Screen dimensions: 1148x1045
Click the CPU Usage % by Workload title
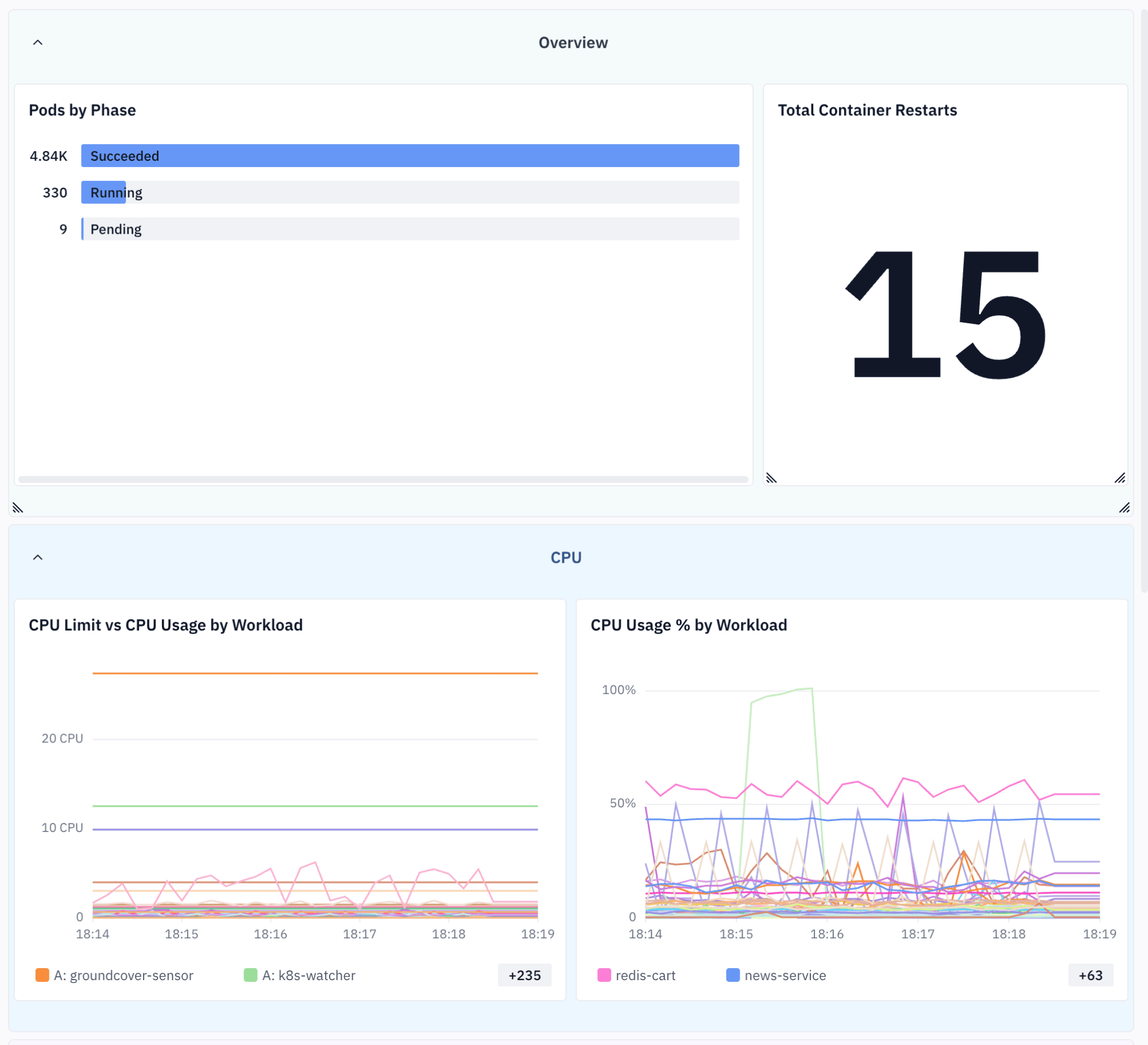[x=689, y=625]
